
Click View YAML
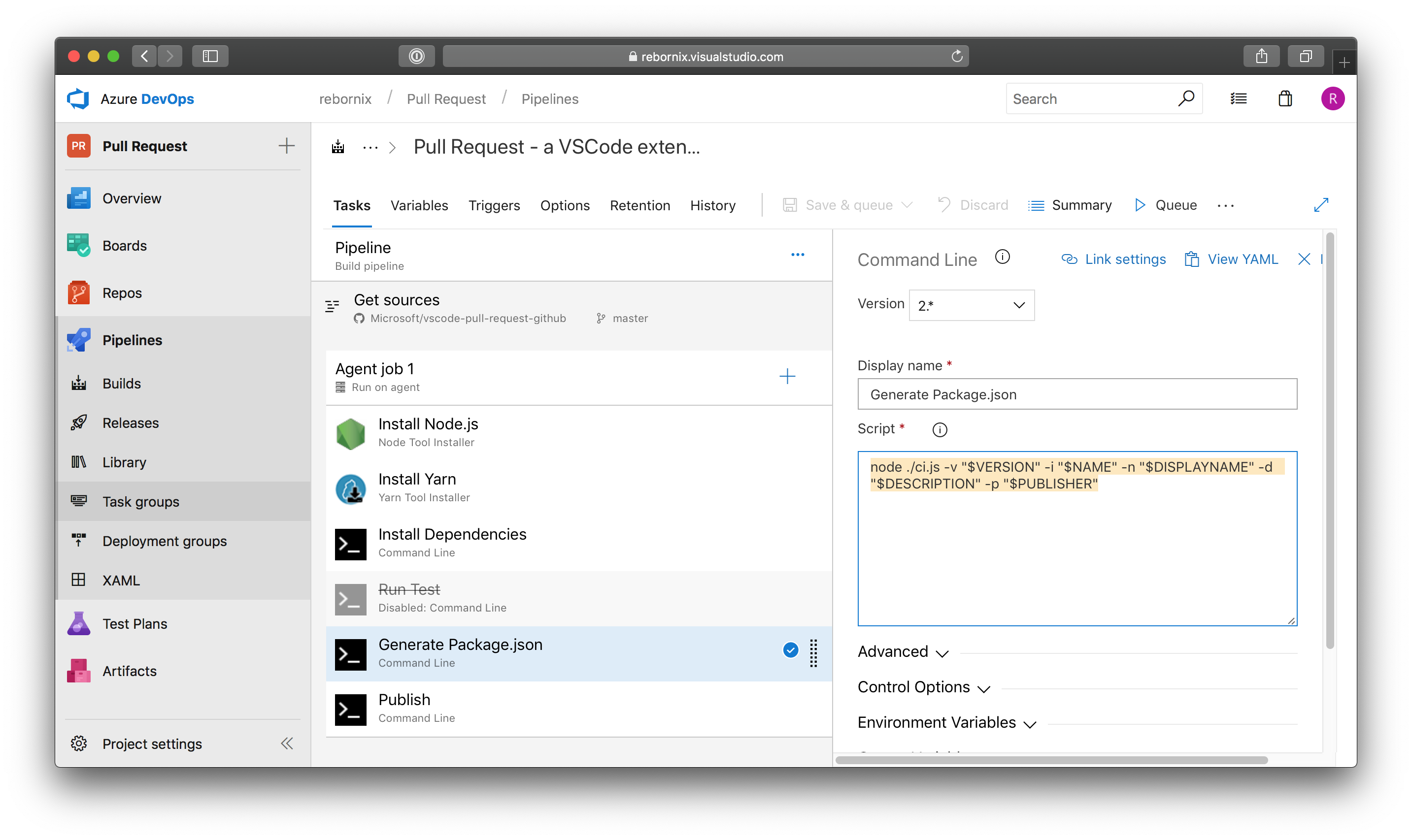[x=1231, y=259]
